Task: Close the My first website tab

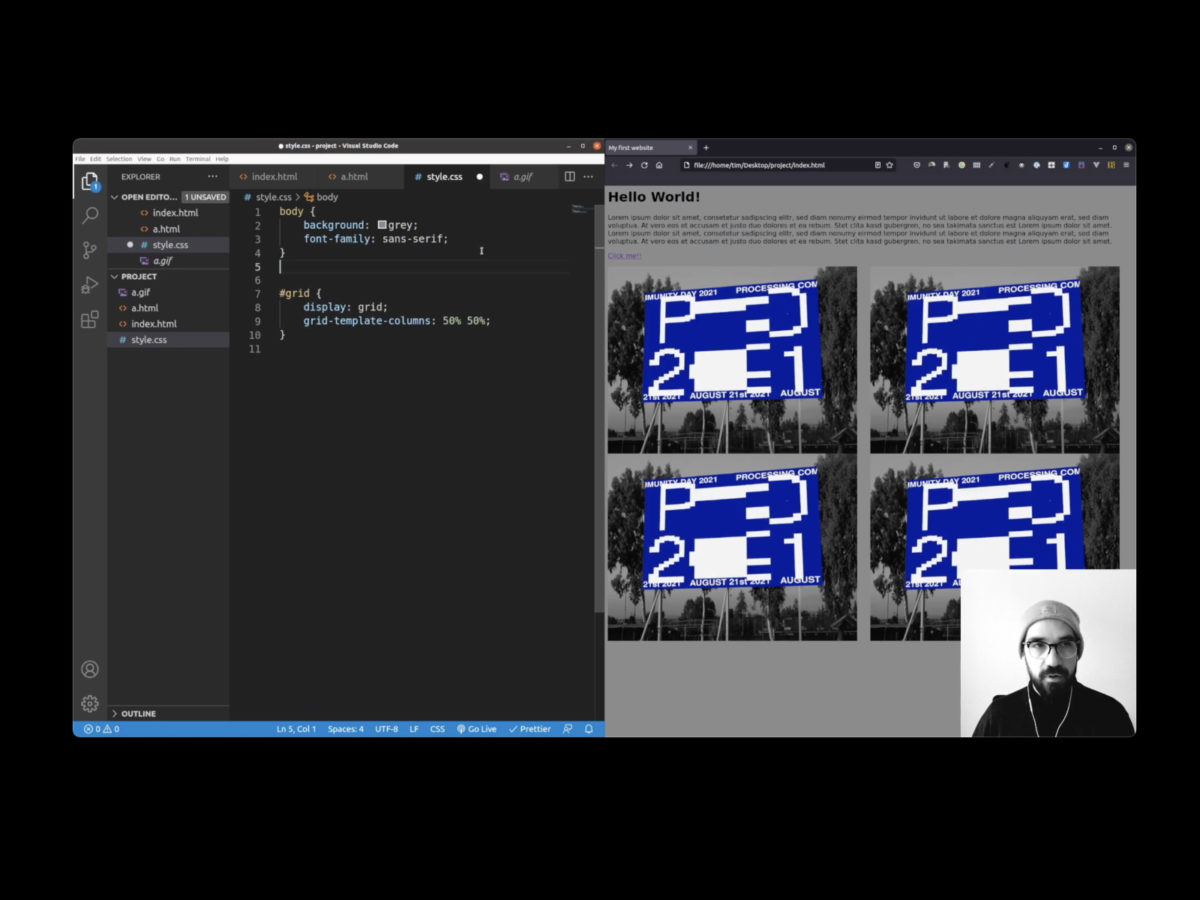Action: [690, 148]
